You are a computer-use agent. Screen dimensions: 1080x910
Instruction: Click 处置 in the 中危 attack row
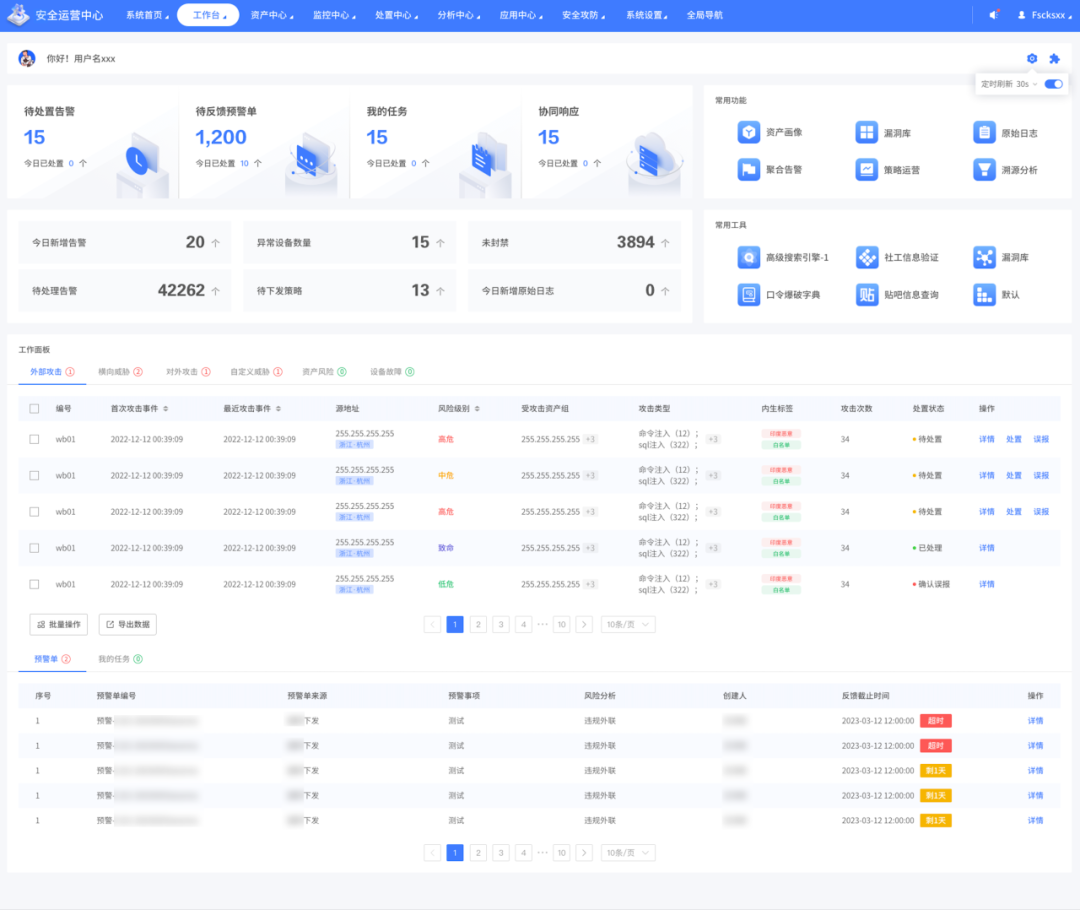(x=1014, y=475)
